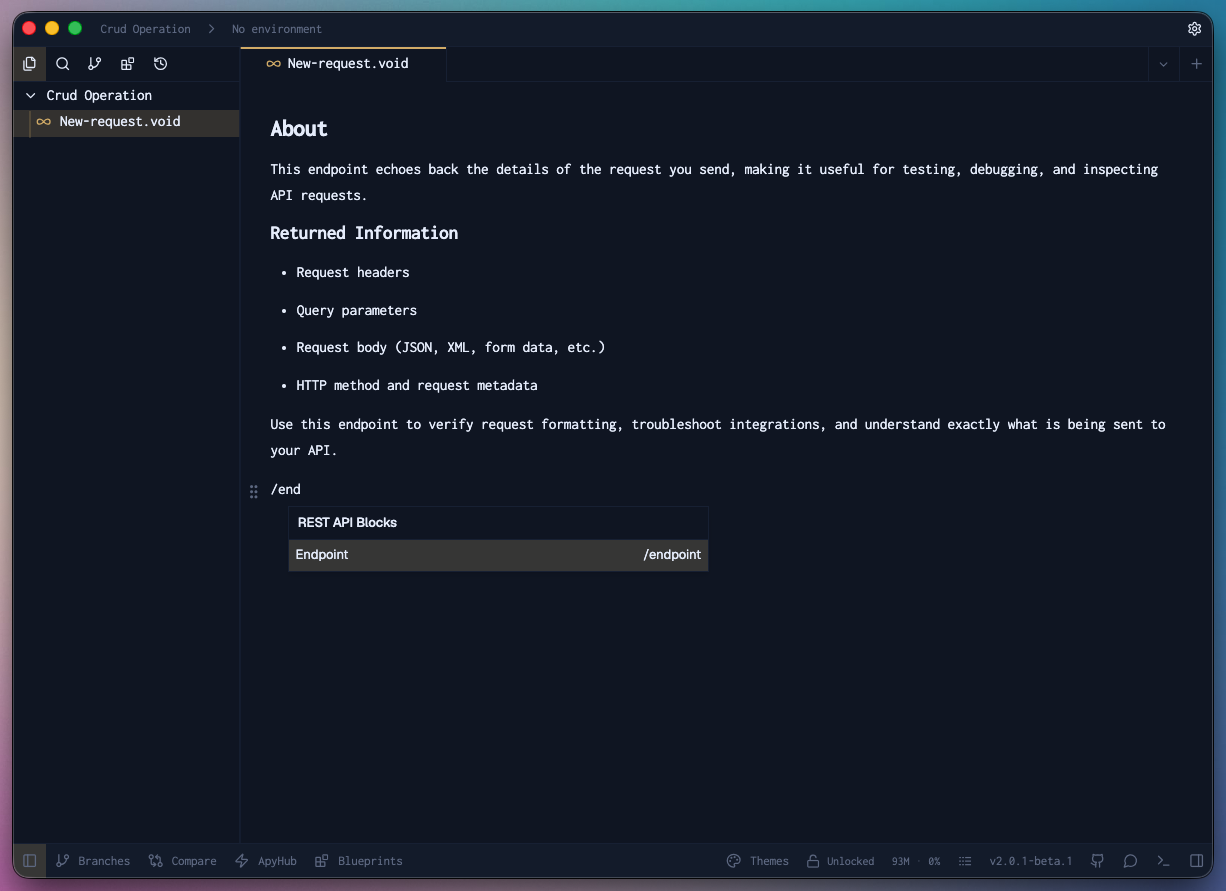Select the Endpoint block suggestion
Image resolution: width=1226 pixels, height=891 pixels.
(498, 555)
